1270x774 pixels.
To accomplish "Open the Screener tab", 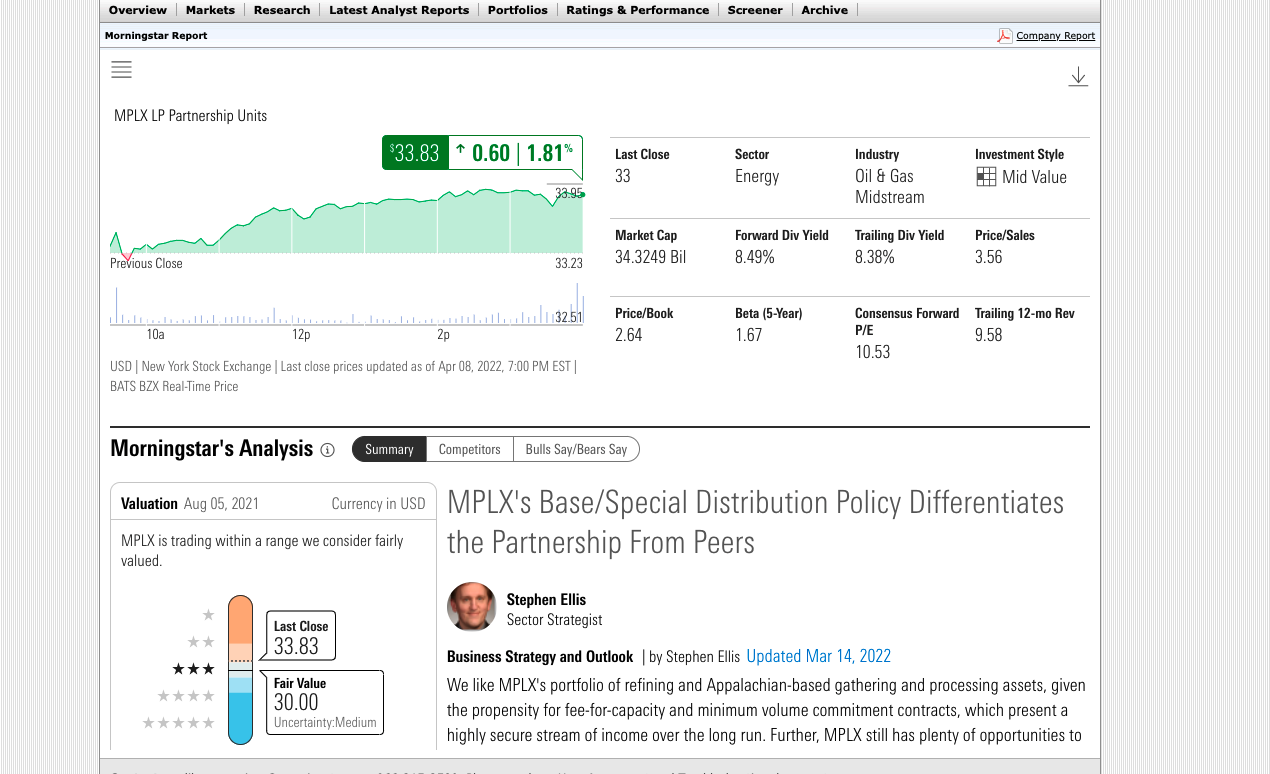I will click(755, 10).
